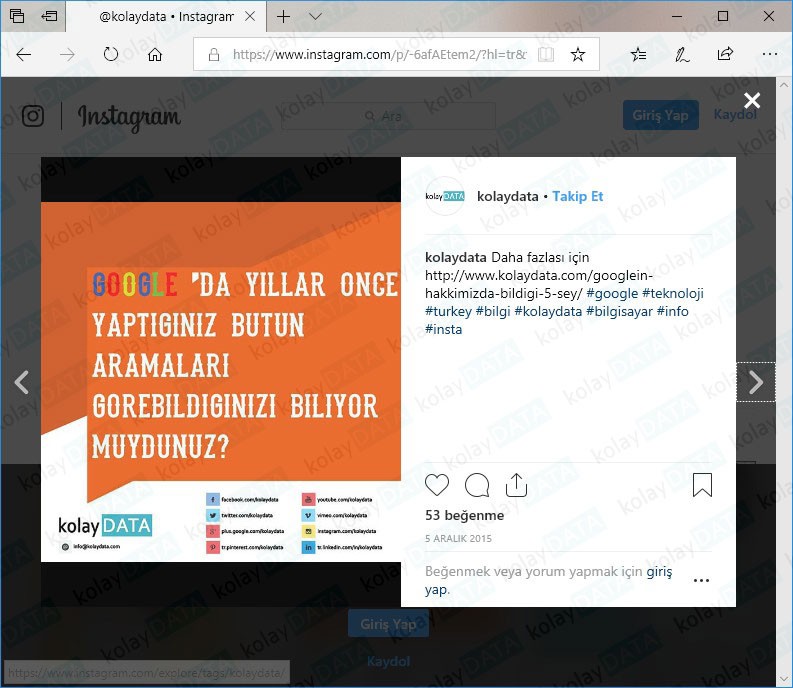
Task: Refresh the page with reload icon
Action: [111, 54]
